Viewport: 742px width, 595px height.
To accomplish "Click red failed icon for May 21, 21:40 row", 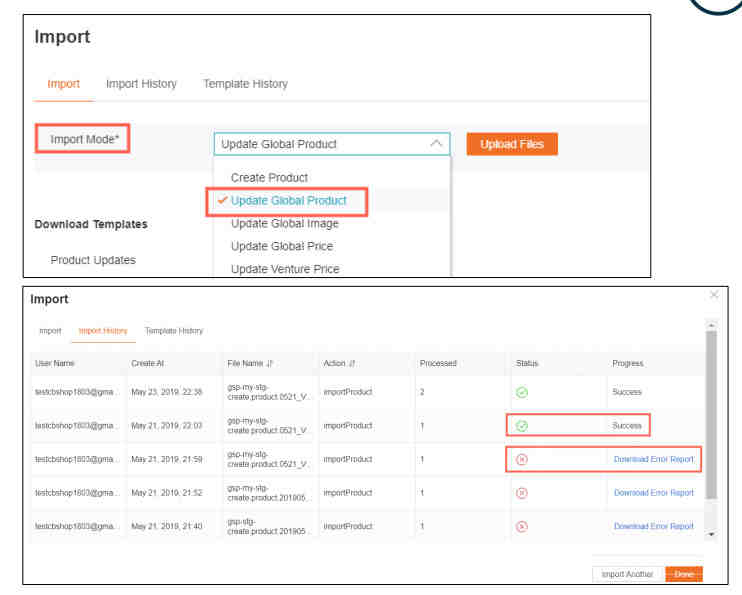I will pos(521,526).
